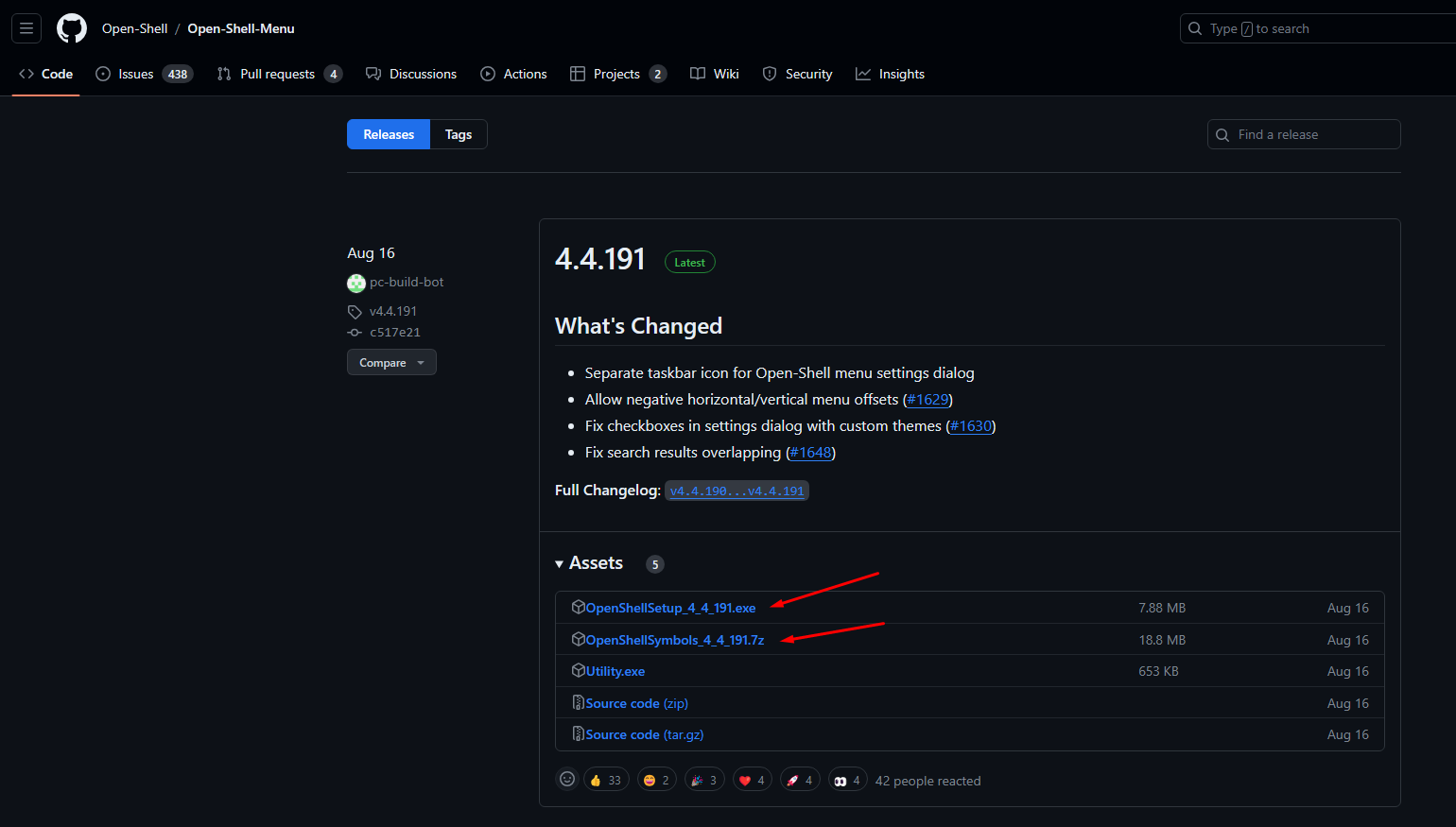Download Source code (zip)
The width and height of the screenshot is (1456, 827).
637,703
